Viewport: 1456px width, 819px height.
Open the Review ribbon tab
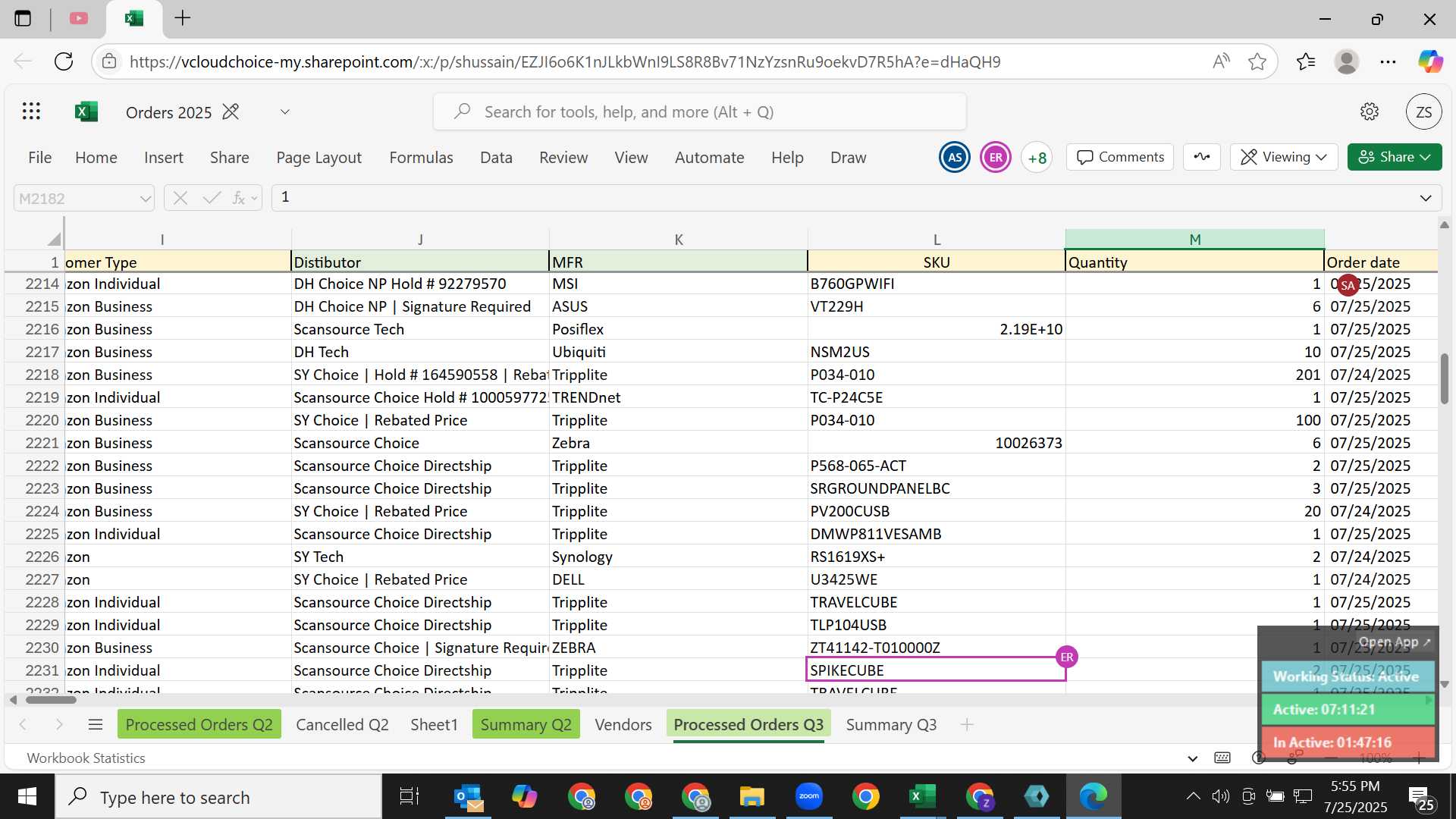coord(563,157)
